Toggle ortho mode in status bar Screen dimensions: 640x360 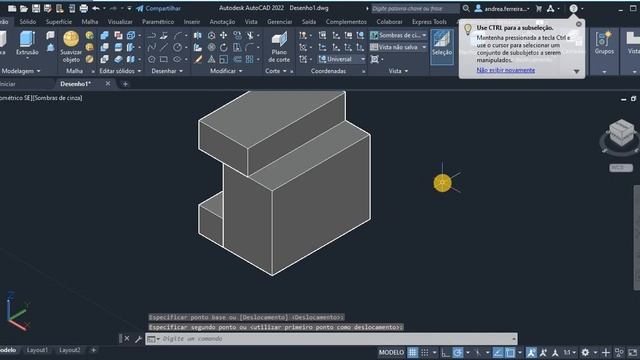pos(445,353)
